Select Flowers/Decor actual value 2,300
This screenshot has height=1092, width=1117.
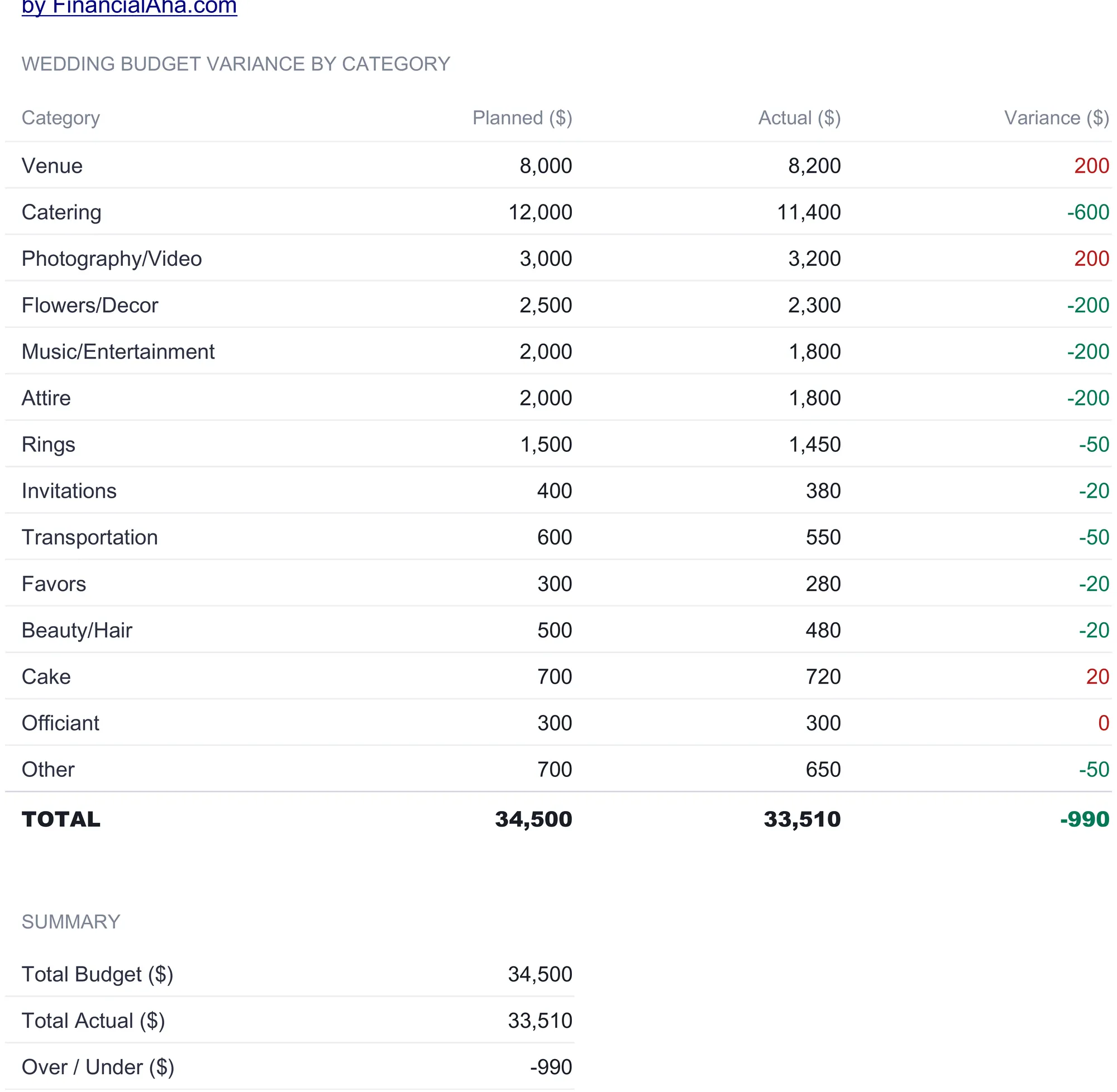point(814,305)
